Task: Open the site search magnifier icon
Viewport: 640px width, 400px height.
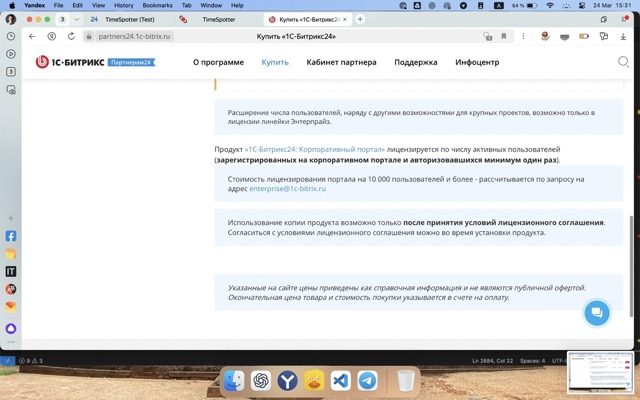Action: coord(623,62)
